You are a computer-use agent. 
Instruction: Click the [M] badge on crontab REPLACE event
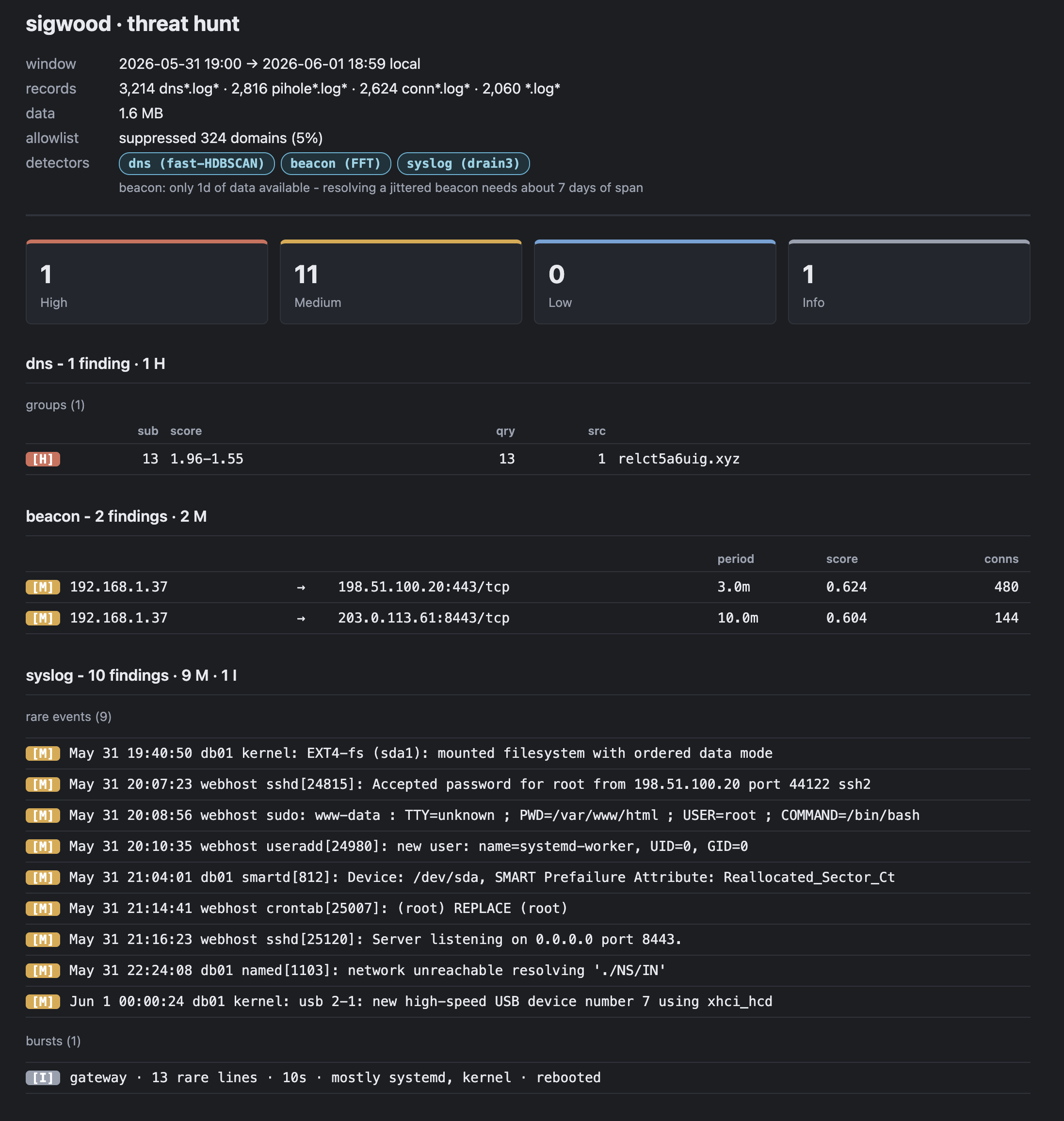click(x=43, y=909)
